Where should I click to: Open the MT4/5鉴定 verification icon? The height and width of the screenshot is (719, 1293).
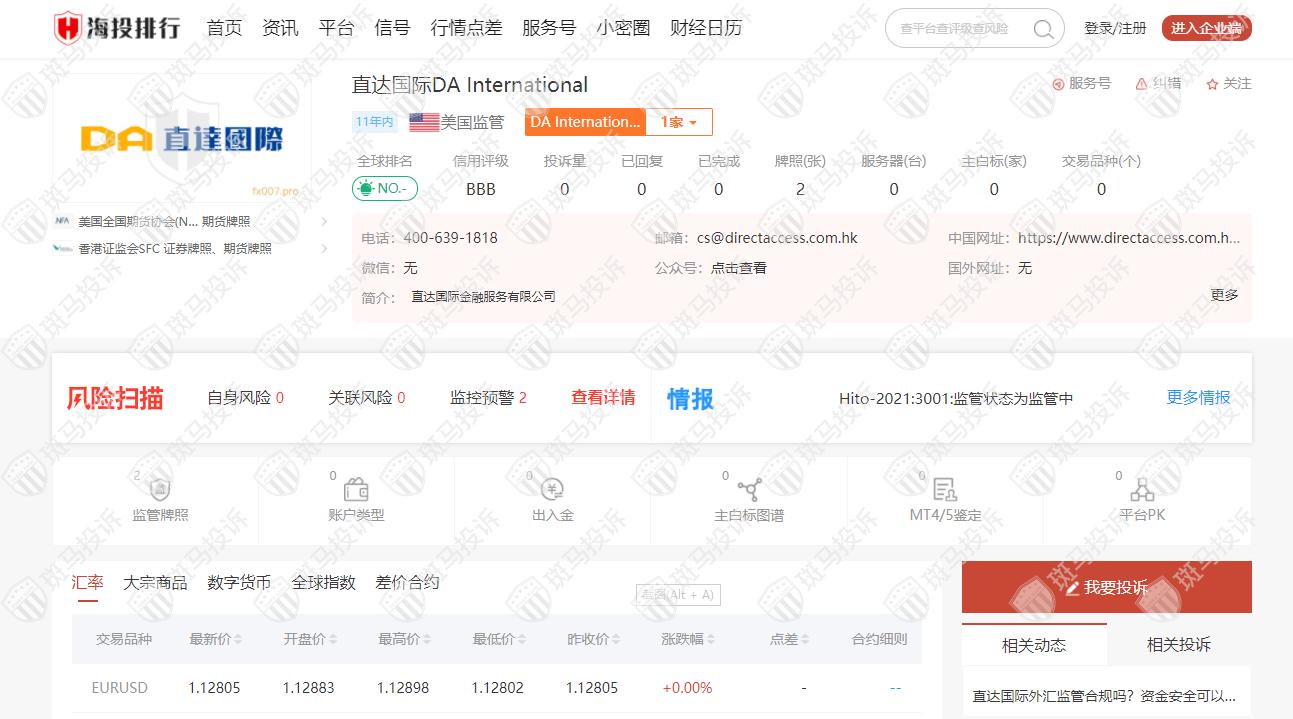pos(944,490)
